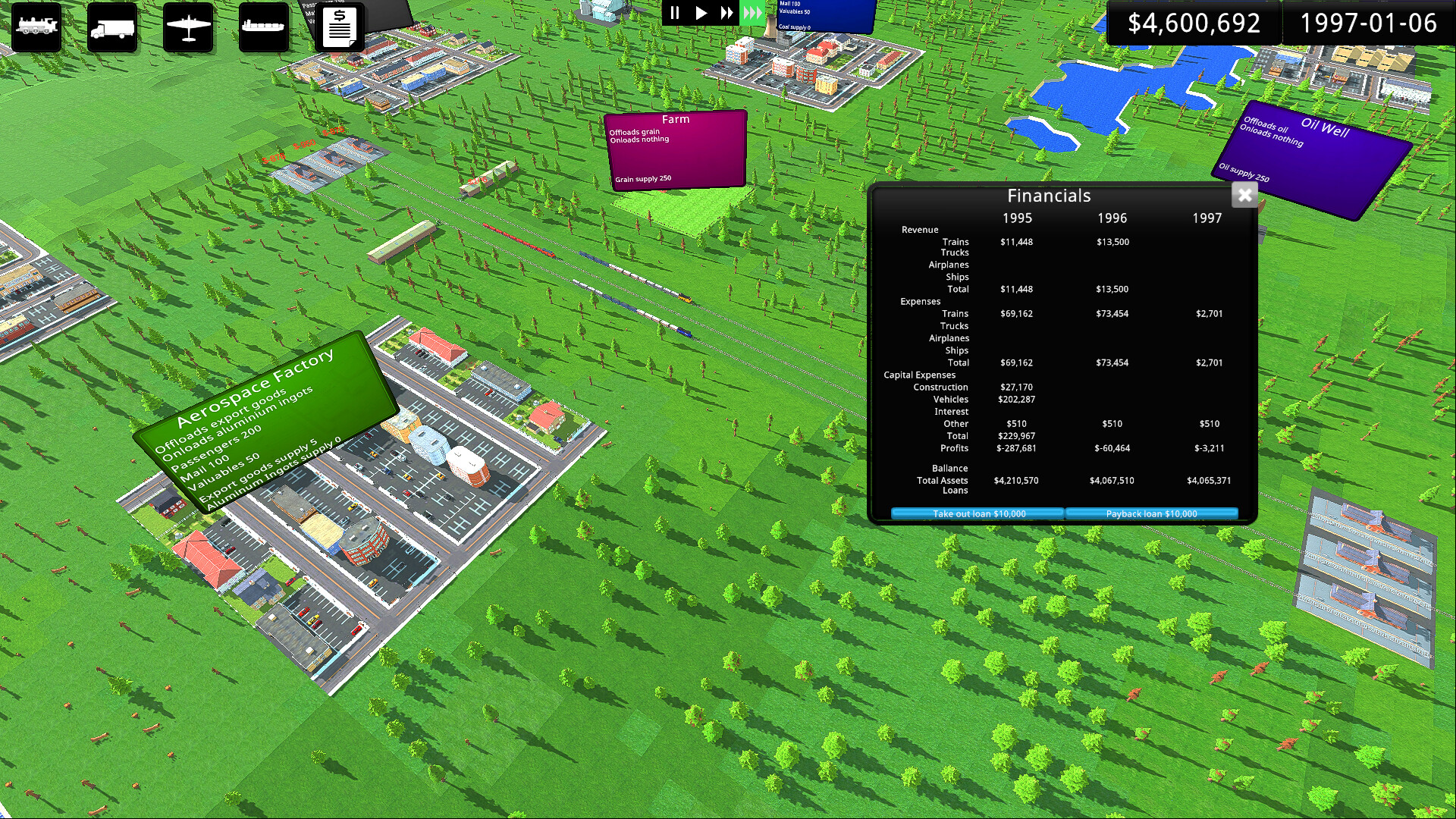
Task: Click Take out loan $10,000 button
Action: (978, 513)
